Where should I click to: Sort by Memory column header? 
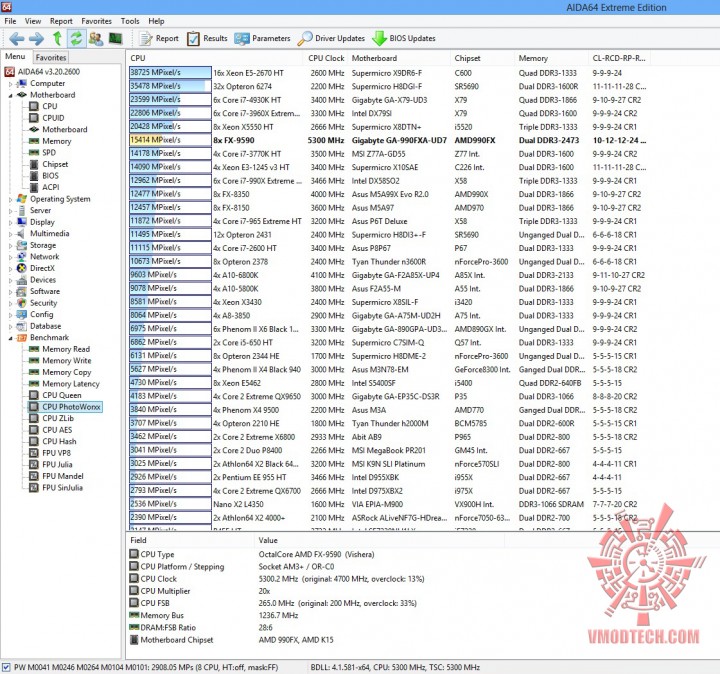point(551,58)
